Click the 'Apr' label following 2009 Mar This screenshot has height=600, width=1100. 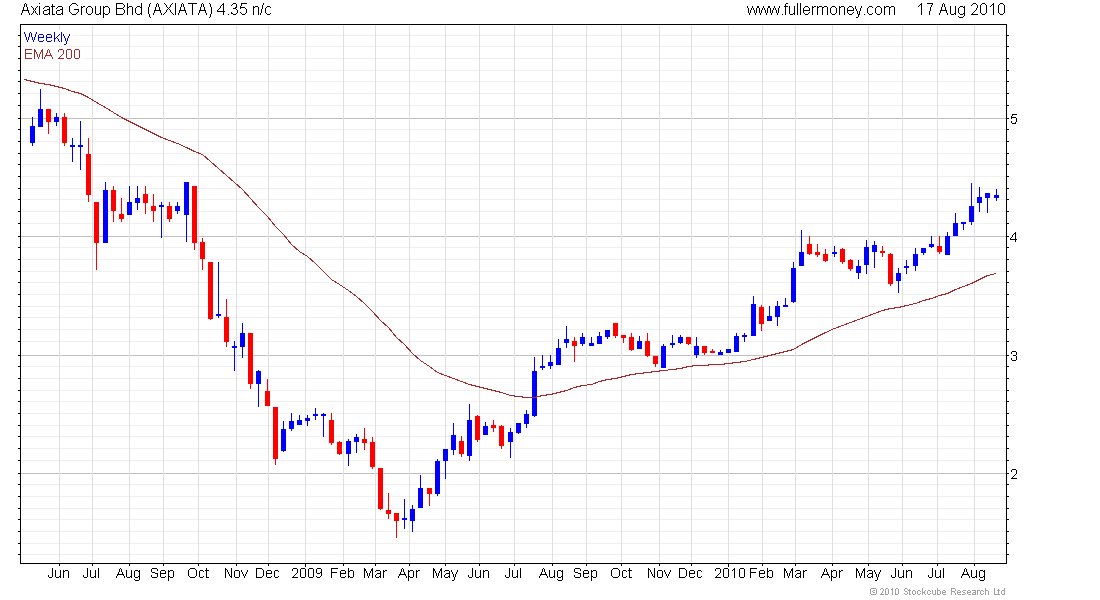pyautogui.click(x=408, y=573)
